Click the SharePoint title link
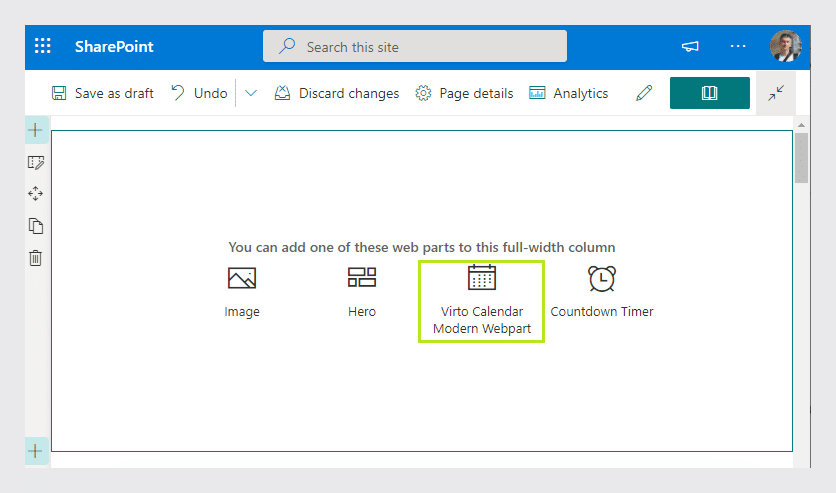Screen dimensions: 836x493 click(114, 47)
